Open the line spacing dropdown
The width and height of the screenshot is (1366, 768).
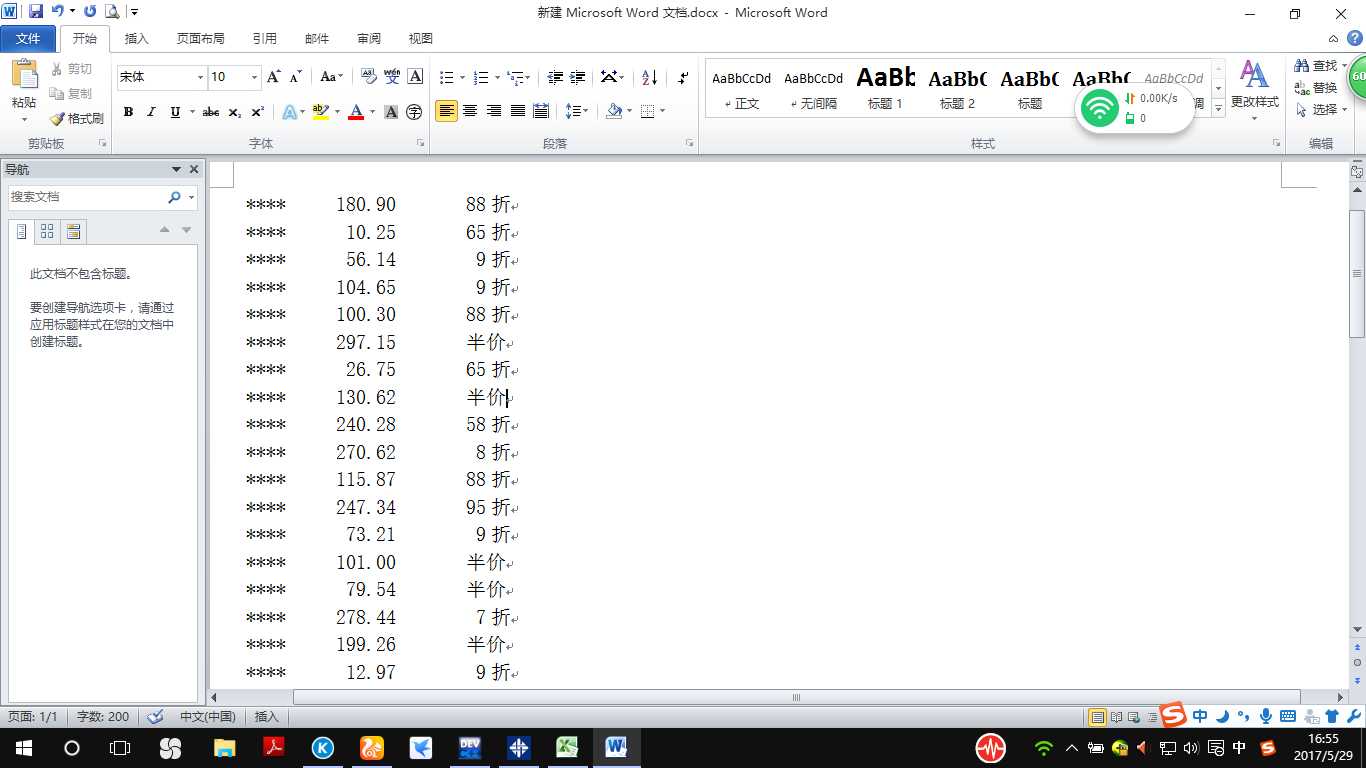coord(577,111)
